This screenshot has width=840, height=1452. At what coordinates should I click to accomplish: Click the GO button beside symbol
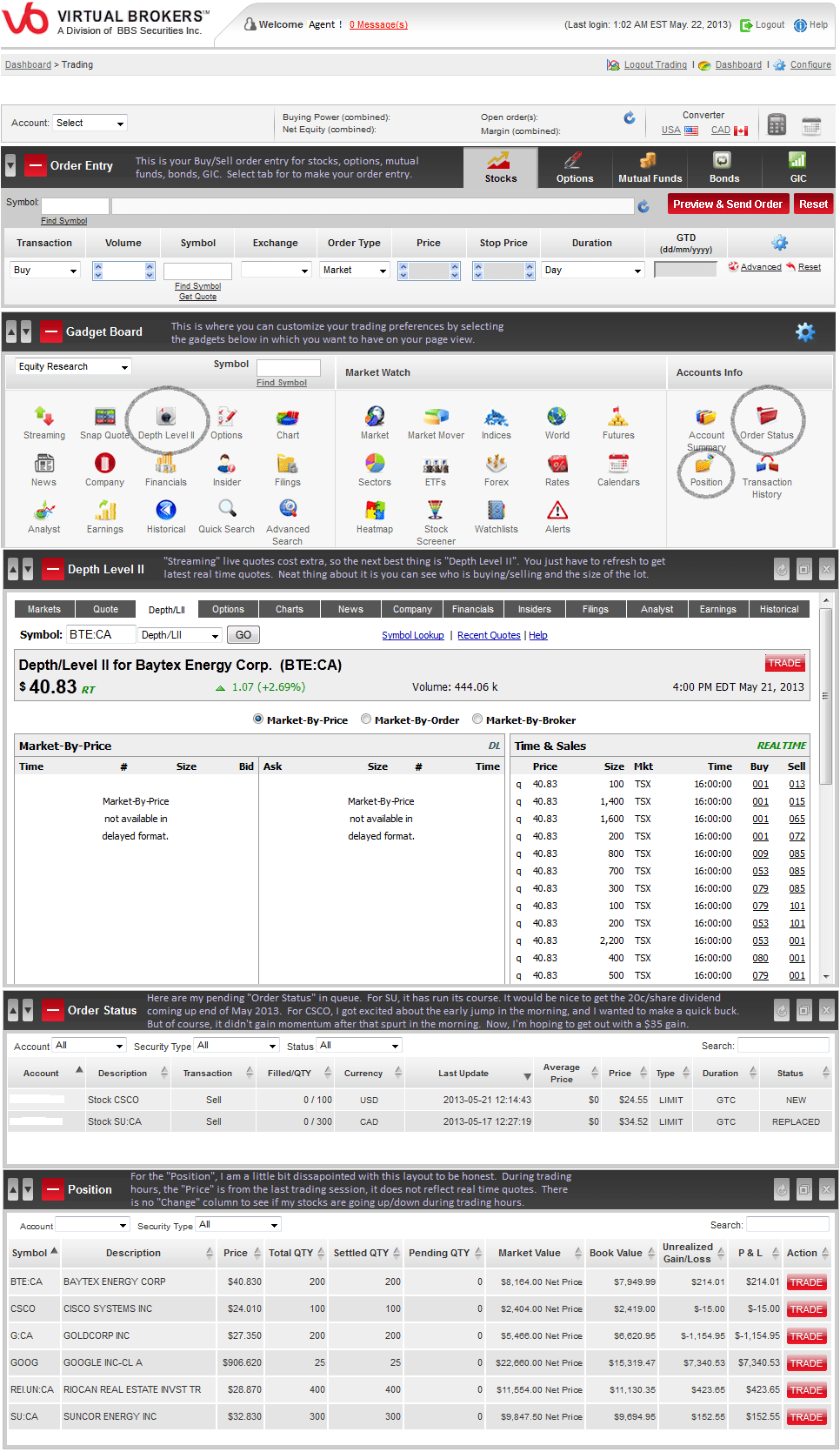(243, 635)
